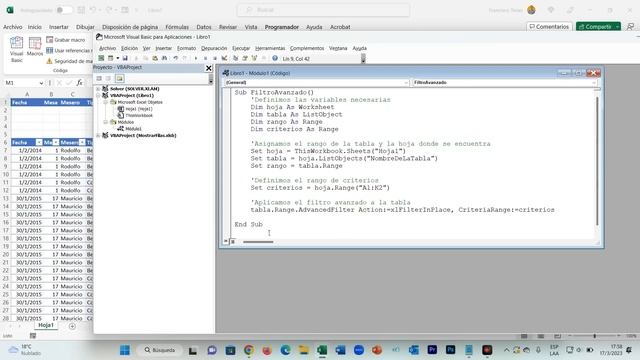Collapse the Módulos folder in the project tree

[x=106, y=122]
